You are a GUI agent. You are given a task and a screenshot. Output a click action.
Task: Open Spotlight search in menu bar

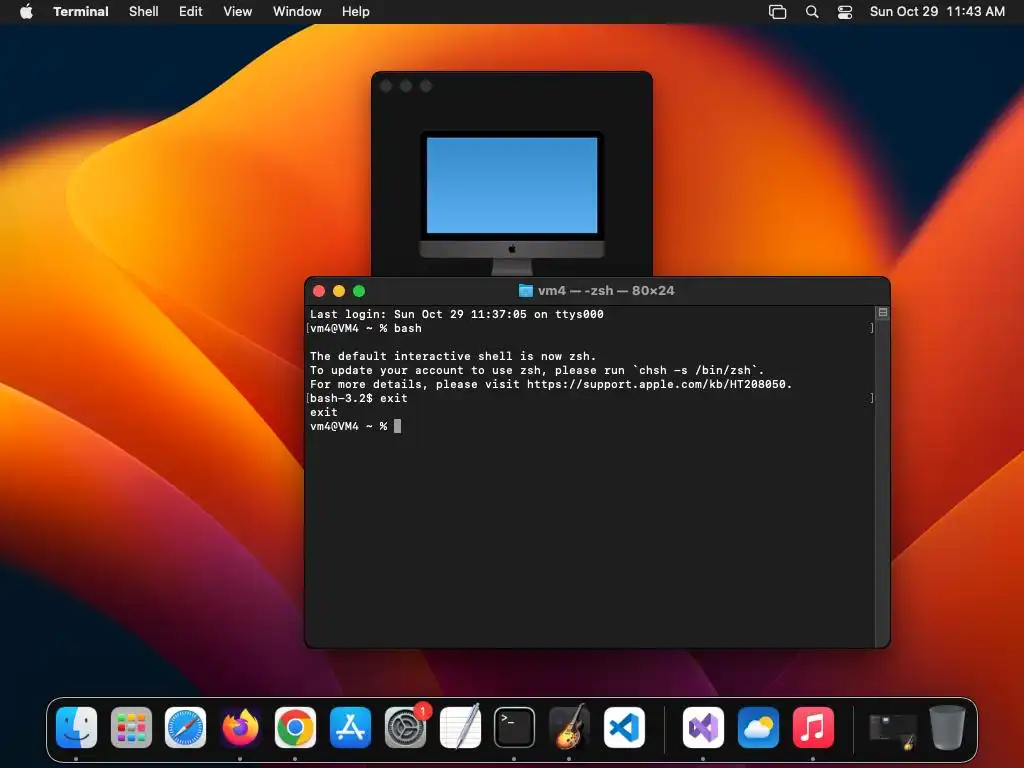[x=812, y=12]
